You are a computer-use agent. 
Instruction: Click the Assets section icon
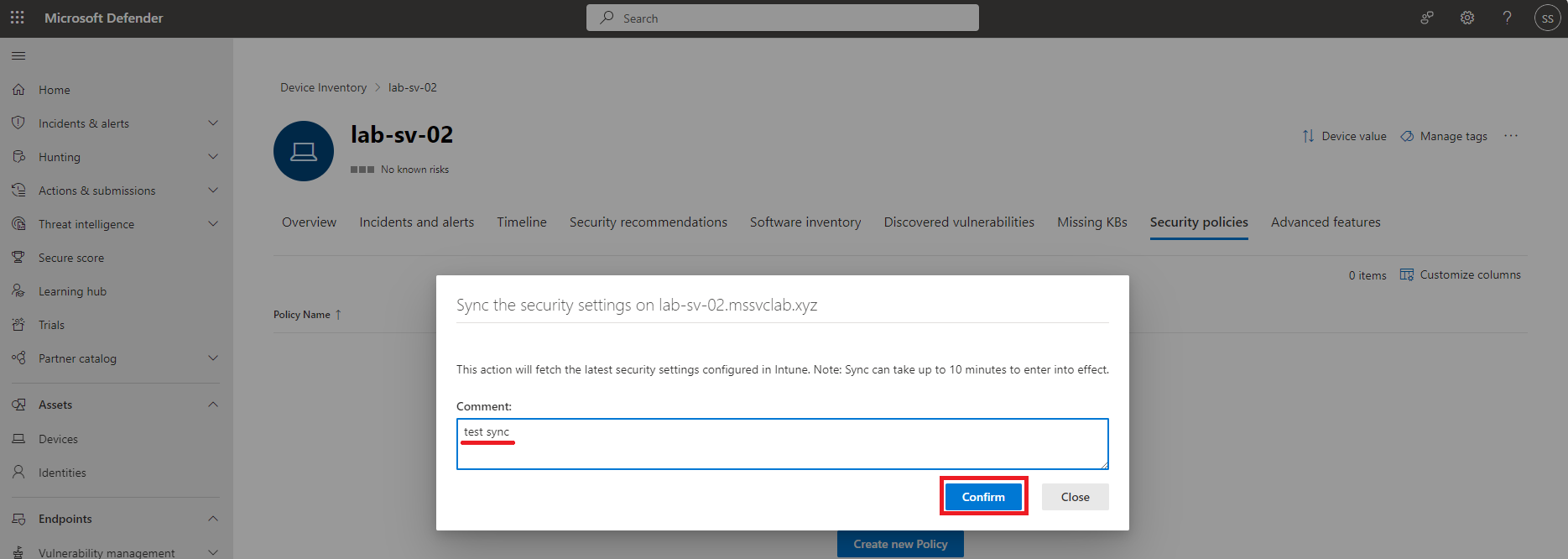tap(18, 405)
